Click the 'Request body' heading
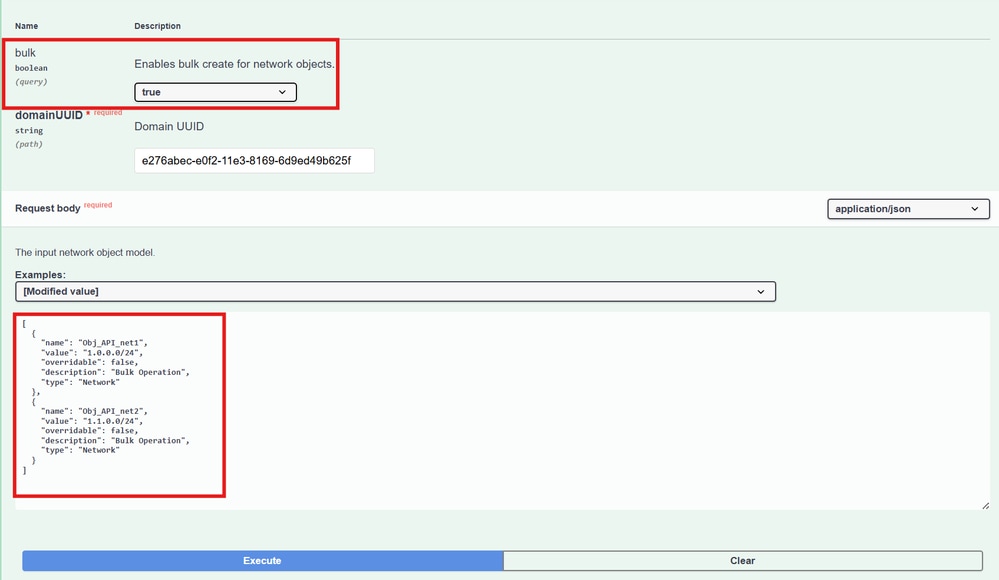999x580 pixels. 48,208
